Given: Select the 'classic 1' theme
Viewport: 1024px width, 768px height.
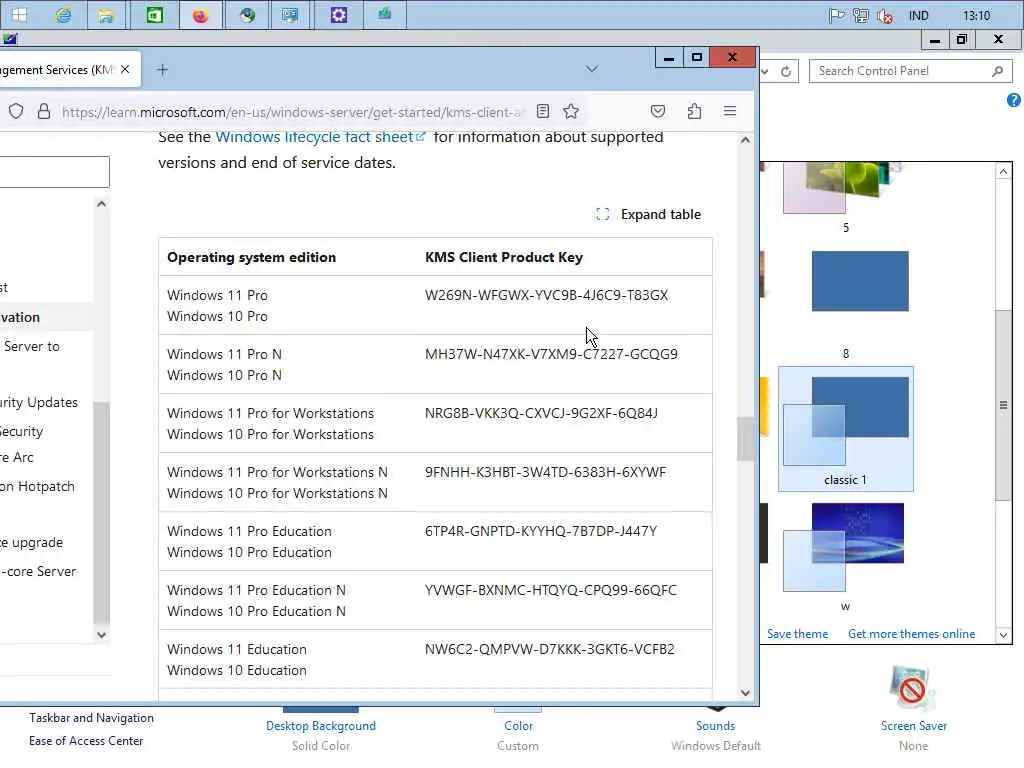Looking at the screenshot, I should coord(846,429).
